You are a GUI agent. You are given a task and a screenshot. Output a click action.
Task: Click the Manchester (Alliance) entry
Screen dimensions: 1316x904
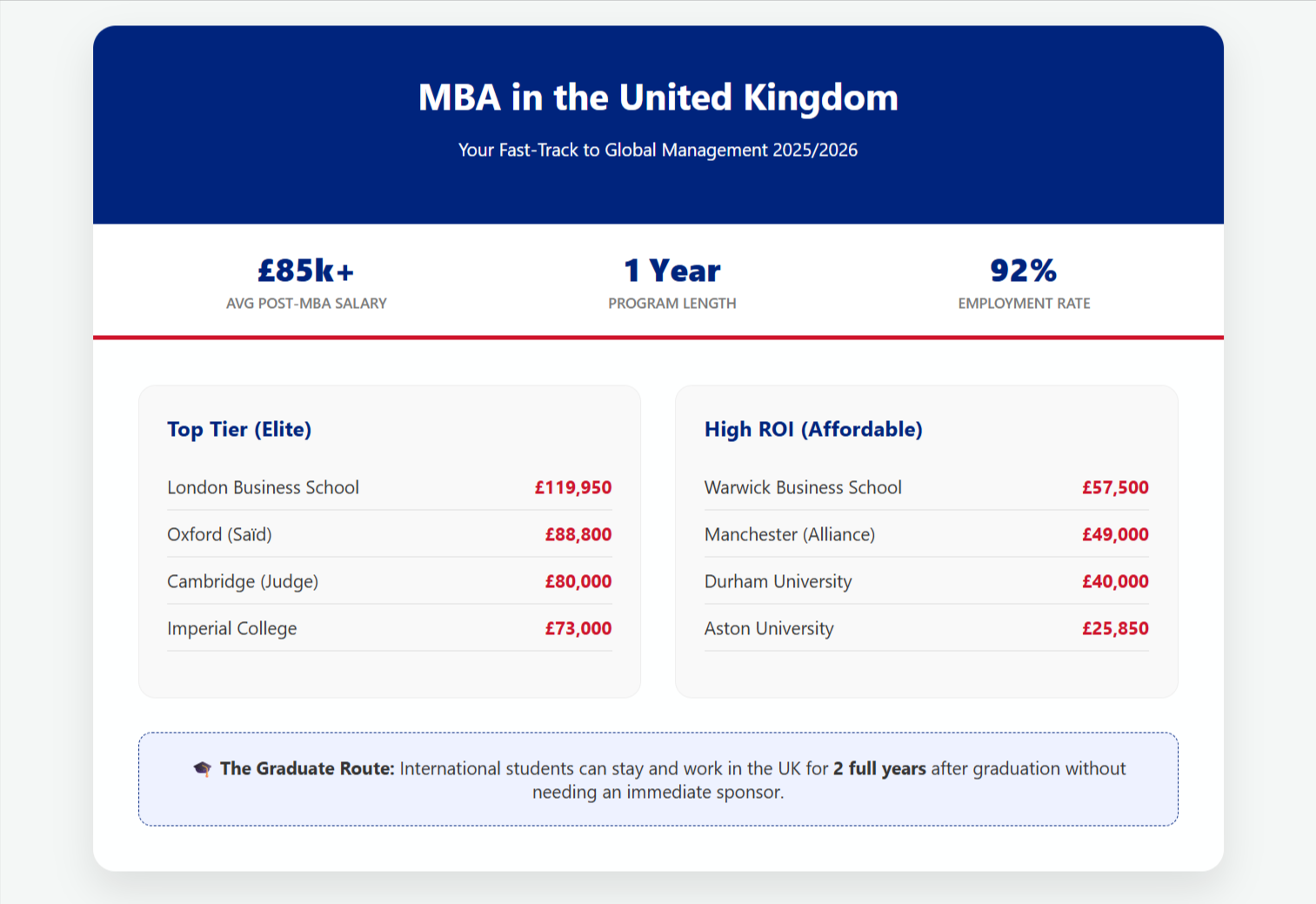(x=790, y=534)
